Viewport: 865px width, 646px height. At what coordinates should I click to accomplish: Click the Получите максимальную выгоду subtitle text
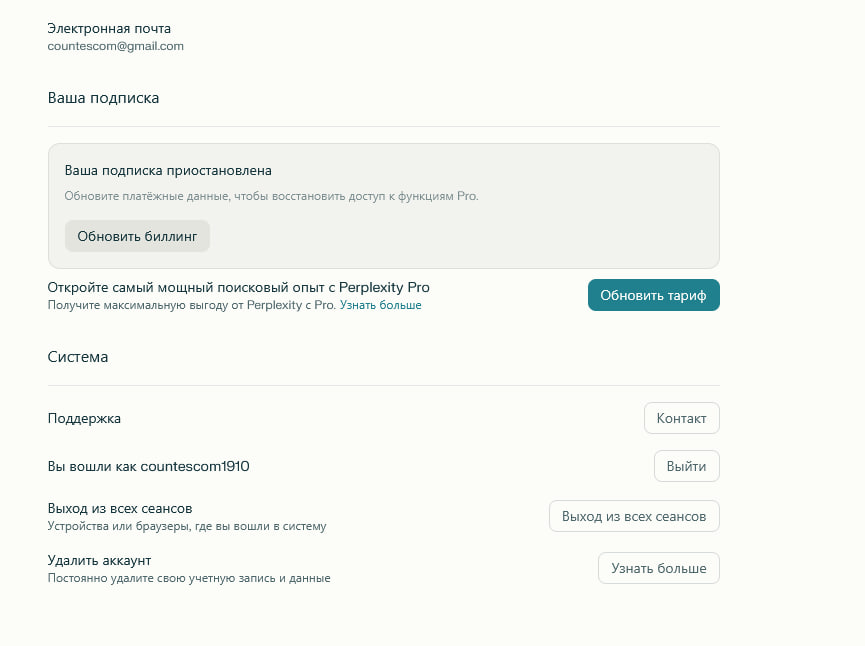click(190, 305)
